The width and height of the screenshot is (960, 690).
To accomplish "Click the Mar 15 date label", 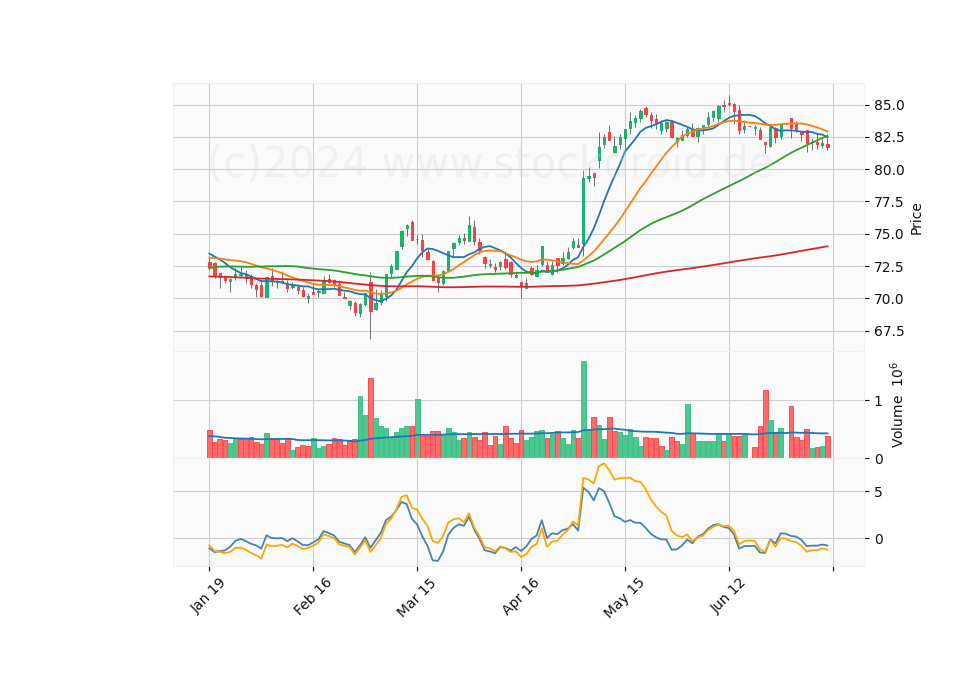I will 416,597.
